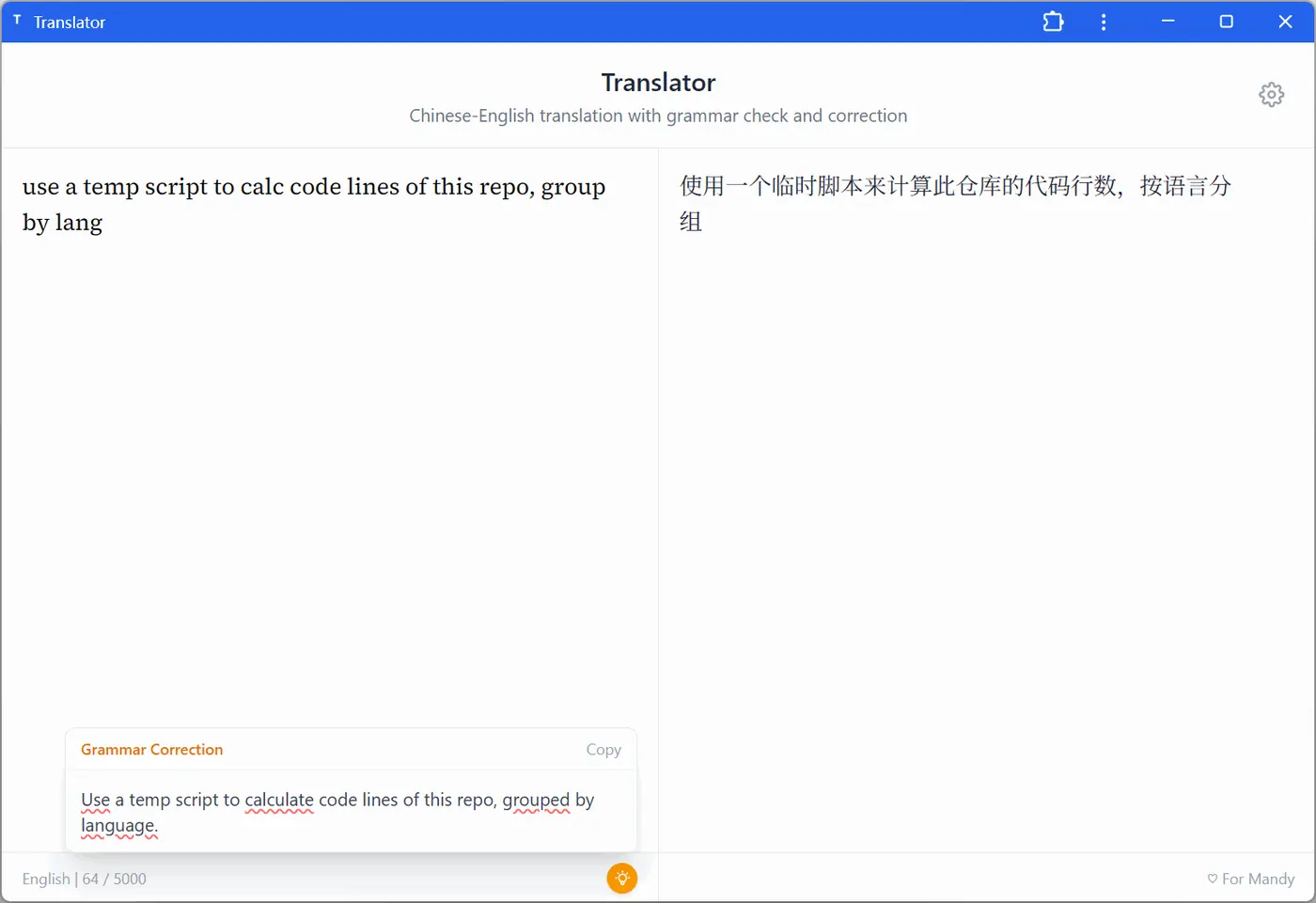Image resolution: width=1316 pixels, height=903 pixels.
Task: Click the 'English | 64 / 5000' counter
Action: tap(85, 880)
